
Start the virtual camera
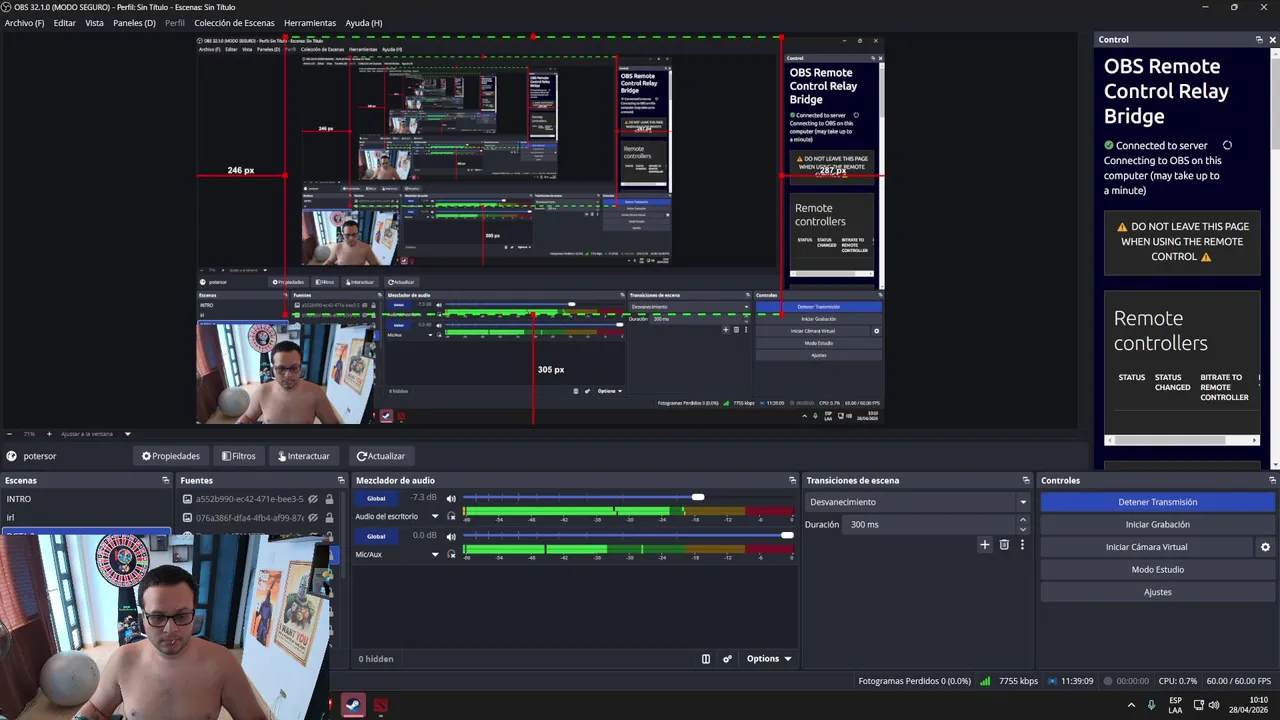point(1146,547)
